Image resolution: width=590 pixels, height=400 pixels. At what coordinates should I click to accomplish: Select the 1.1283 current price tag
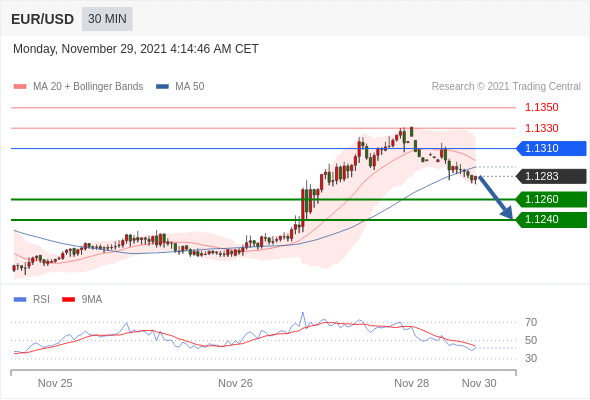click(x=552, y=176)
